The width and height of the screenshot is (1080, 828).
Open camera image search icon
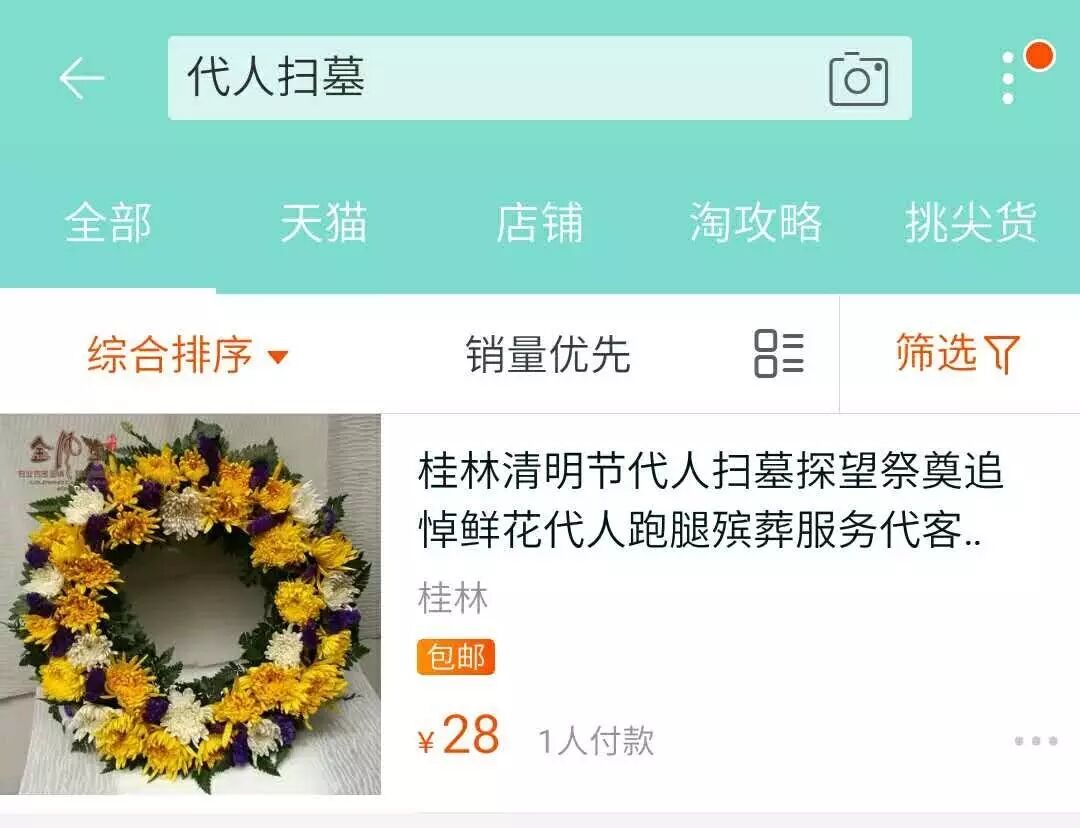(x=858, y=79)
